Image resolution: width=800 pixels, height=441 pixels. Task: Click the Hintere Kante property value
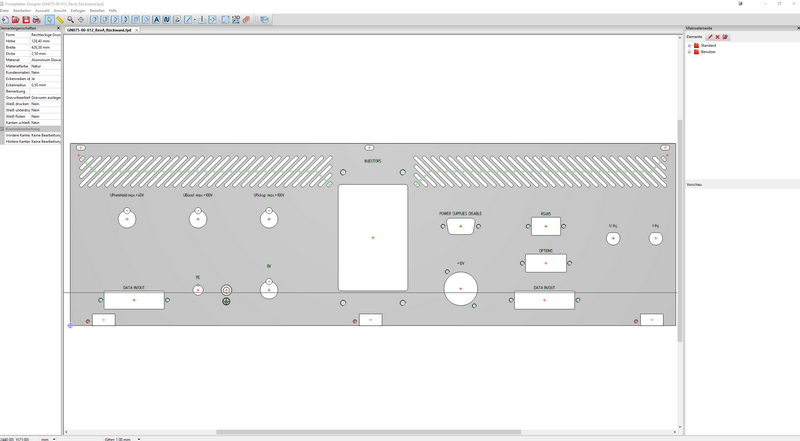click(45, 141)
